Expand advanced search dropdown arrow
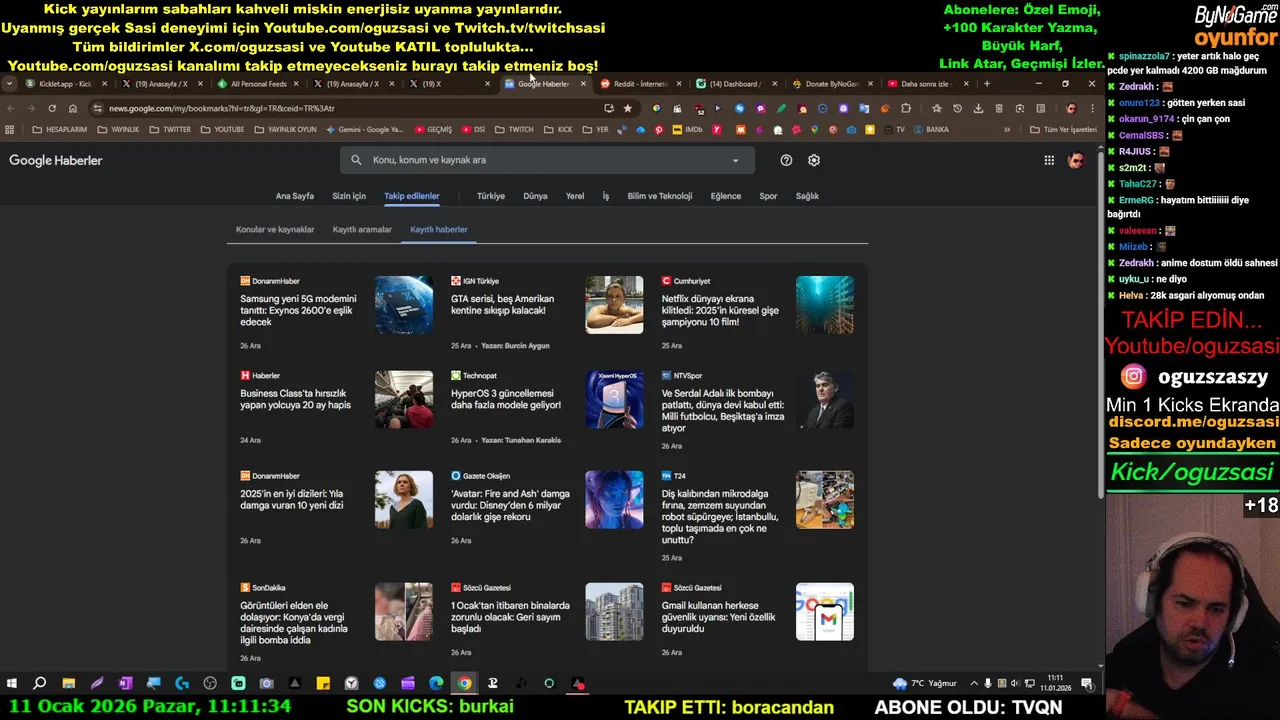1280x720 pixels. [735, 160]
